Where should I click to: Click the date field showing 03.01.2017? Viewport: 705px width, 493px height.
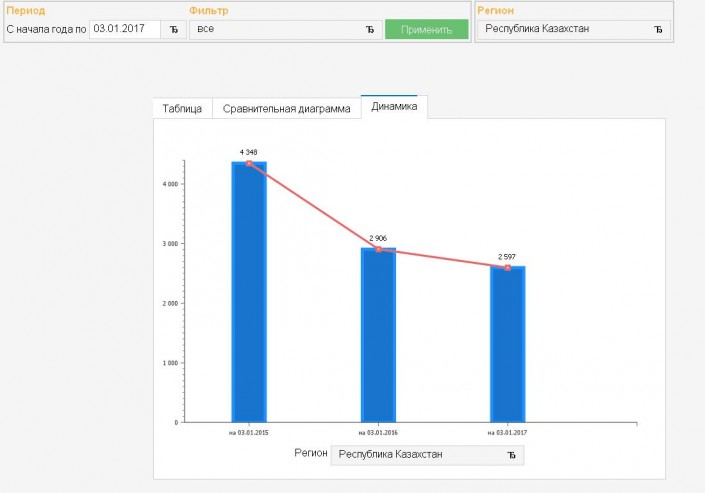click(x=124, y=29)
